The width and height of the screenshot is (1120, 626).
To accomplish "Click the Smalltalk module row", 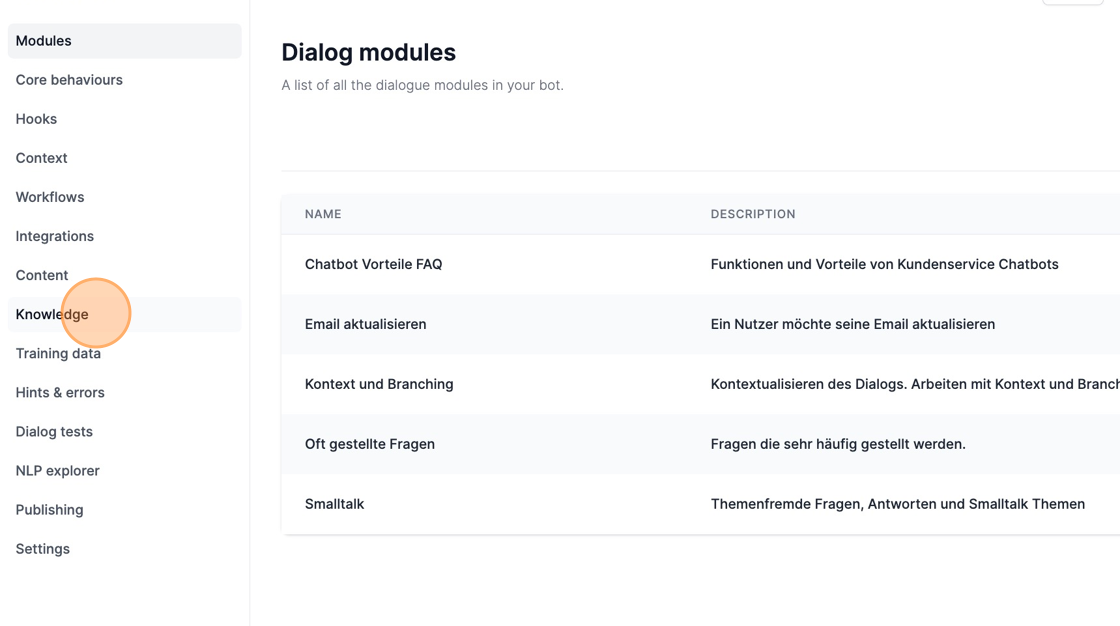I will pyautogui.click(x=700, y=505).
